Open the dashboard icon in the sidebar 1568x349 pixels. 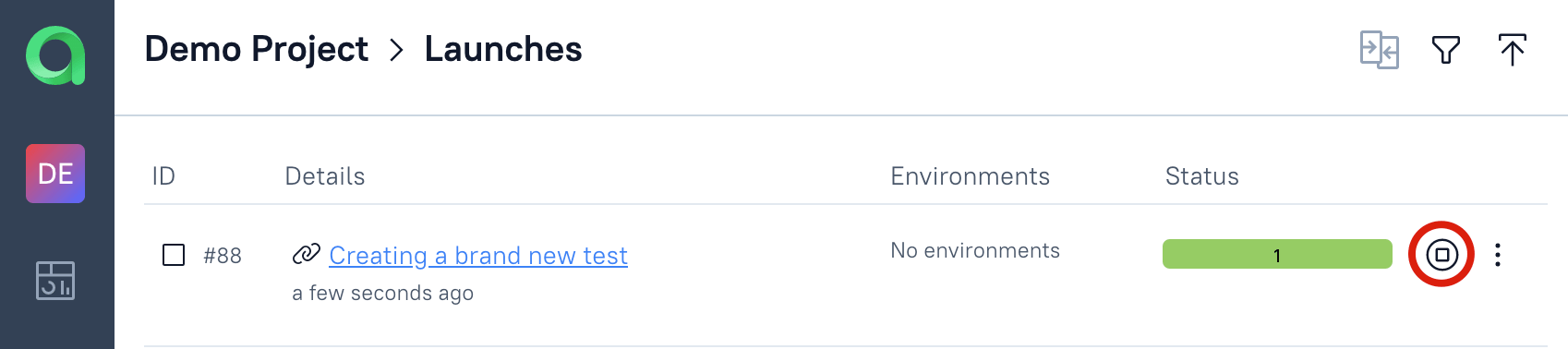(x=55, y=280)
